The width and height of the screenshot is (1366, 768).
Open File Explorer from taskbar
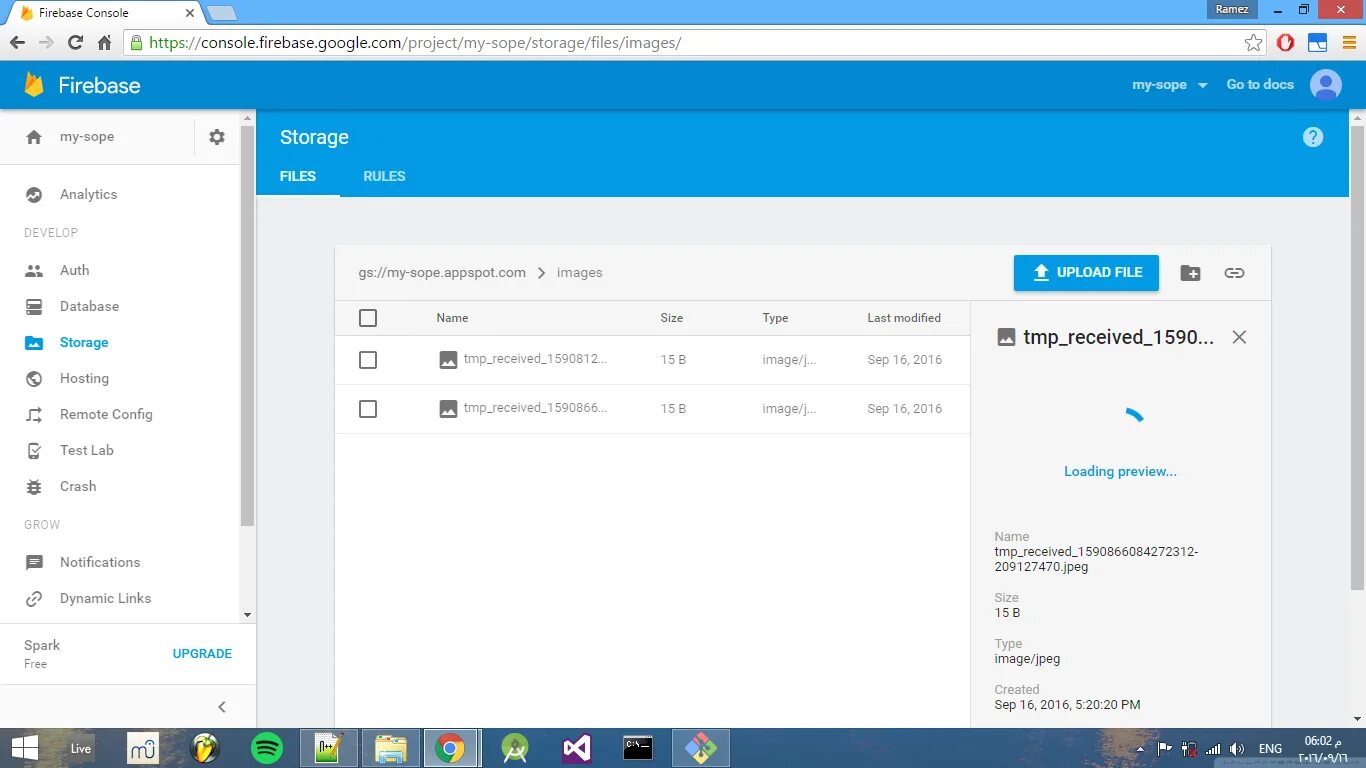(391, 748)
